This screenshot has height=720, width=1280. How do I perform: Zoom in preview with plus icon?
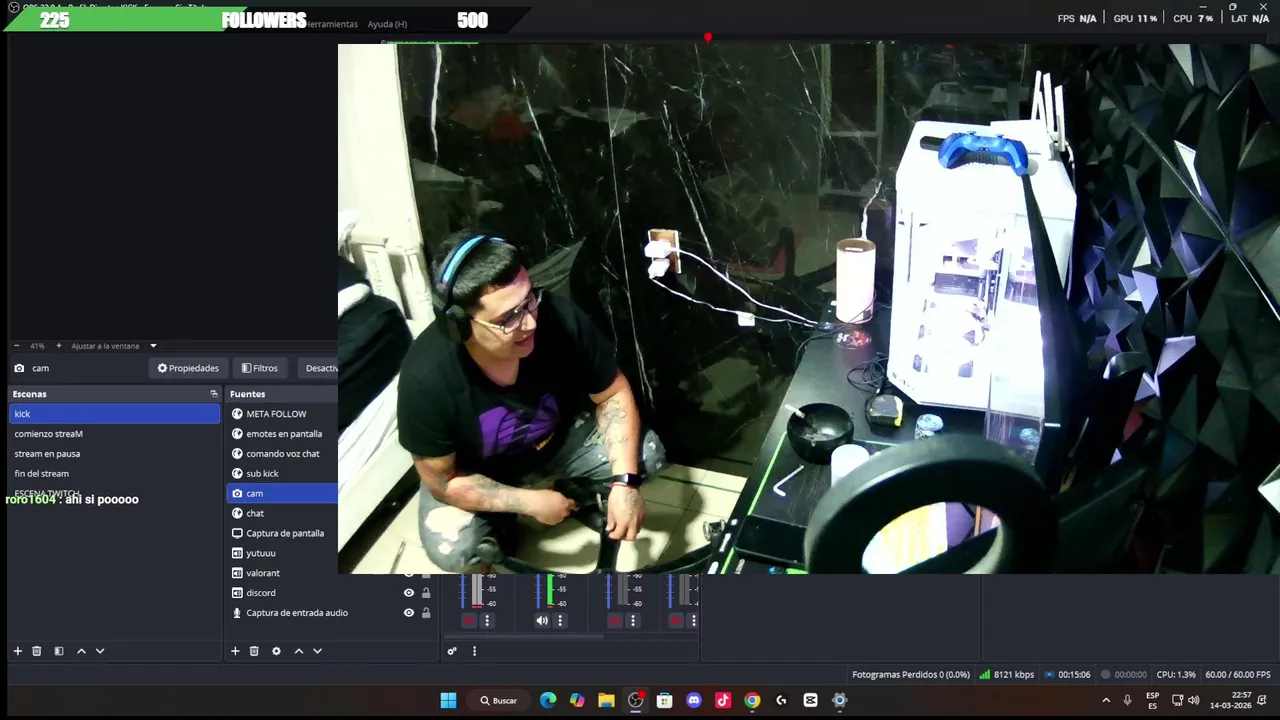pos(58,346)
